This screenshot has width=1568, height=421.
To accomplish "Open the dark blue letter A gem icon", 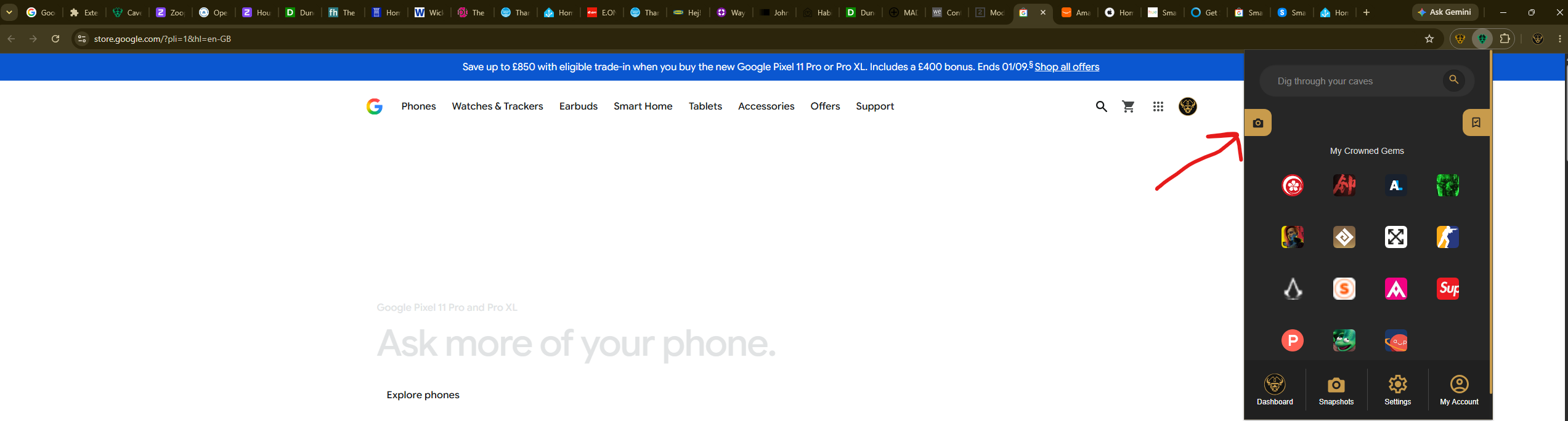I will 1396,185.
